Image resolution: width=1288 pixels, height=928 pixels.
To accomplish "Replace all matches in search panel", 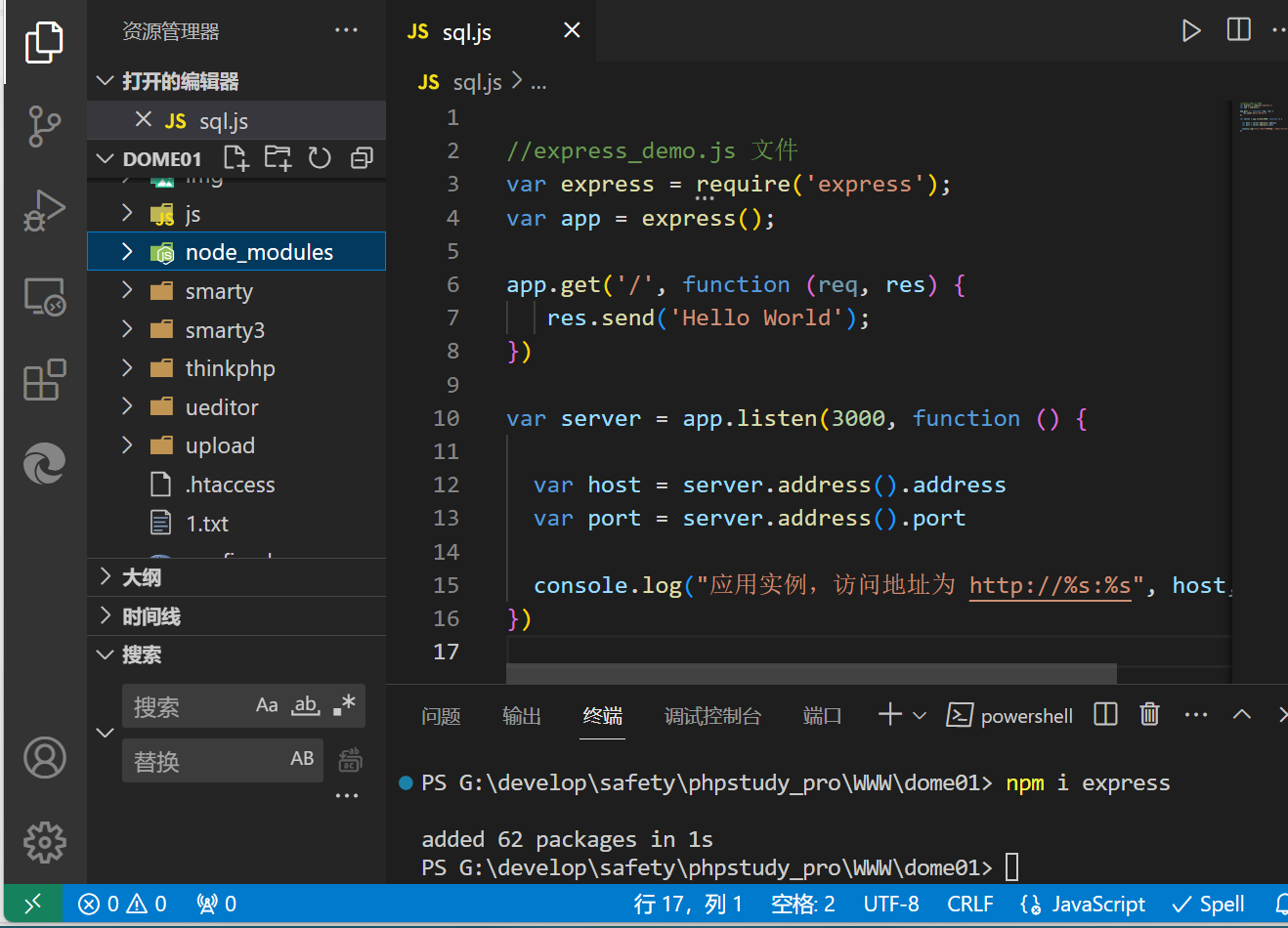I will pos(350,760).
